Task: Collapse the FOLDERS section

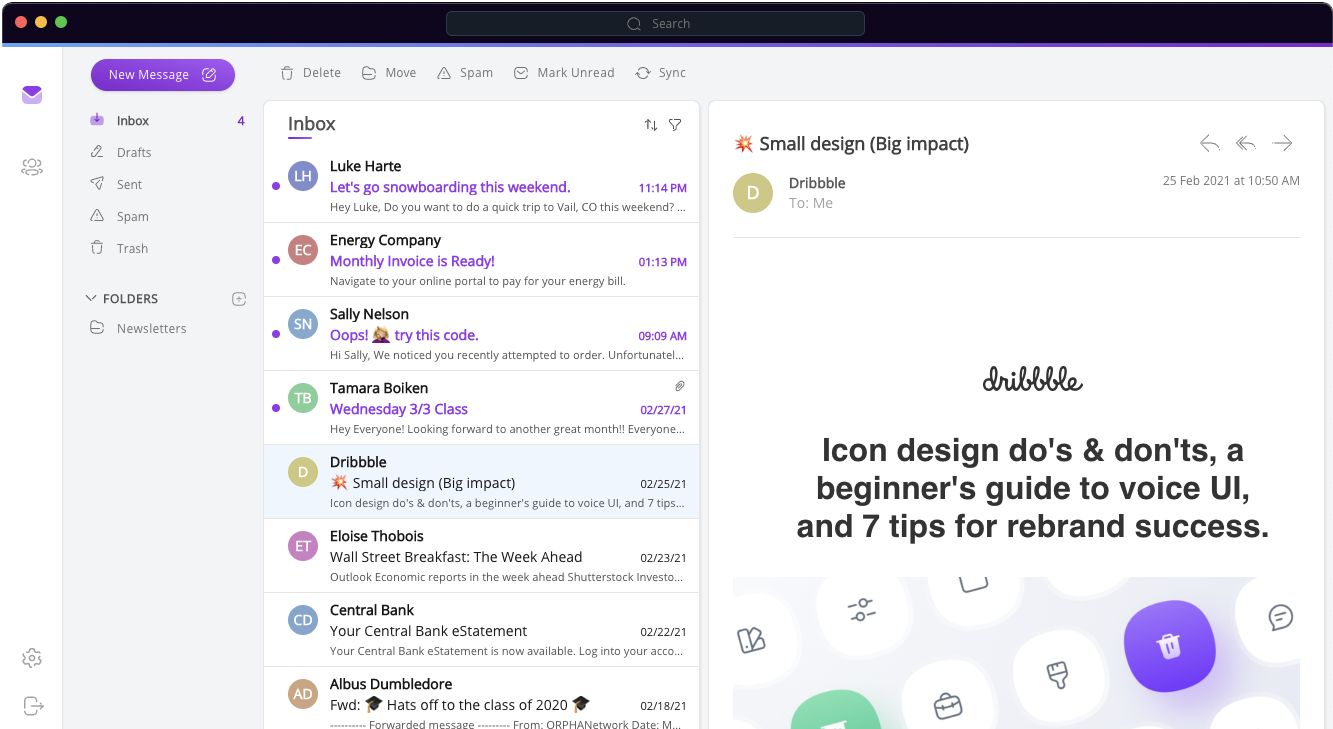Action: click(x=91, y=298)
